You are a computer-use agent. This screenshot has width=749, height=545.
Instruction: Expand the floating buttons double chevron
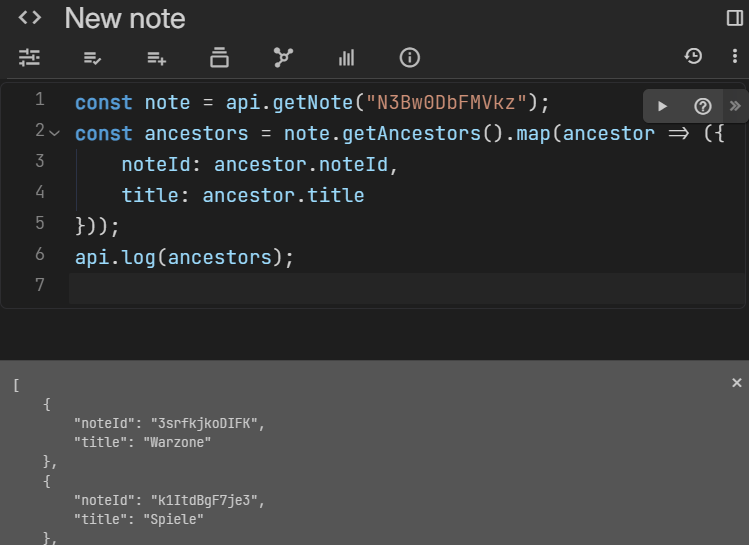tap(735, 106)
